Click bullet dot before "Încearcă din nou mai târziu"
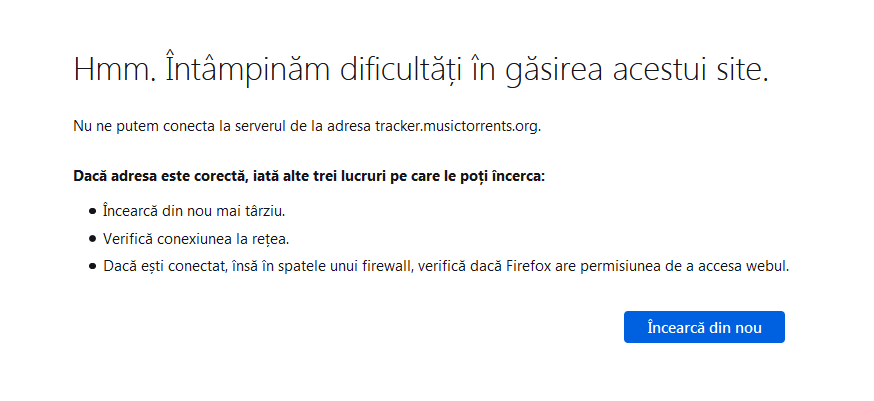The width and height of the screenshot is (874, 401). coord(93,211)
